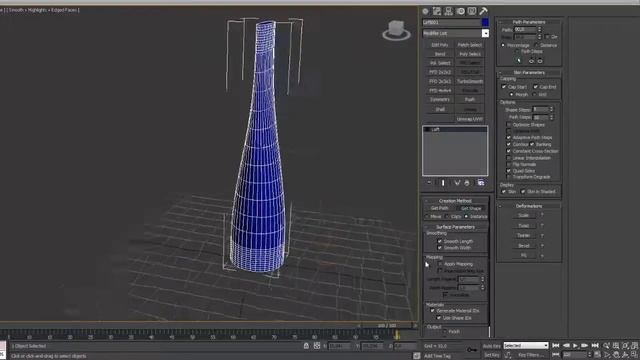
Task: Click Go to Start playback button
Action: [x=556, y=346]
